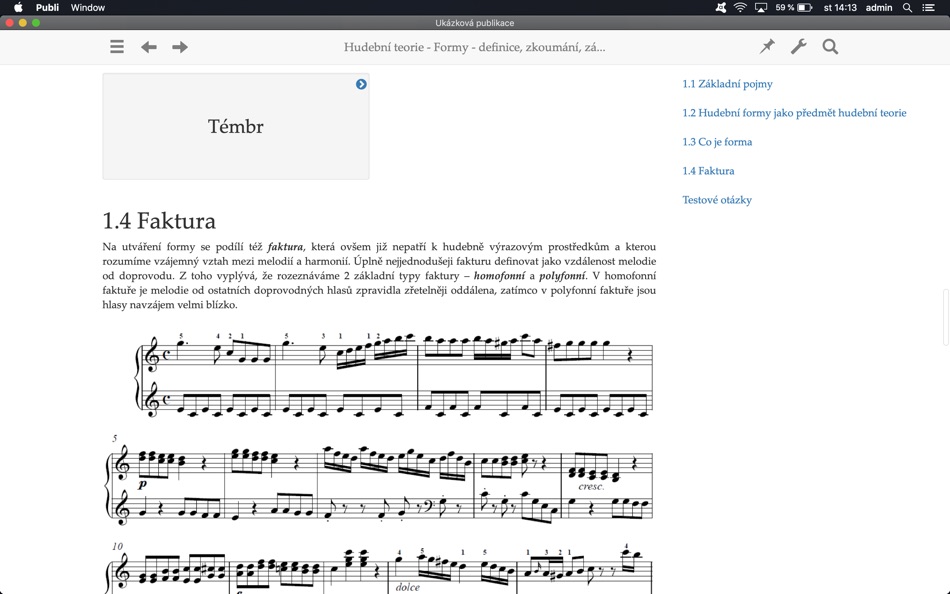The width and height of the screenshot is (950, 594).
Task: Open the Apple menu
Action: pyautogui.click(x=18, y=7)
